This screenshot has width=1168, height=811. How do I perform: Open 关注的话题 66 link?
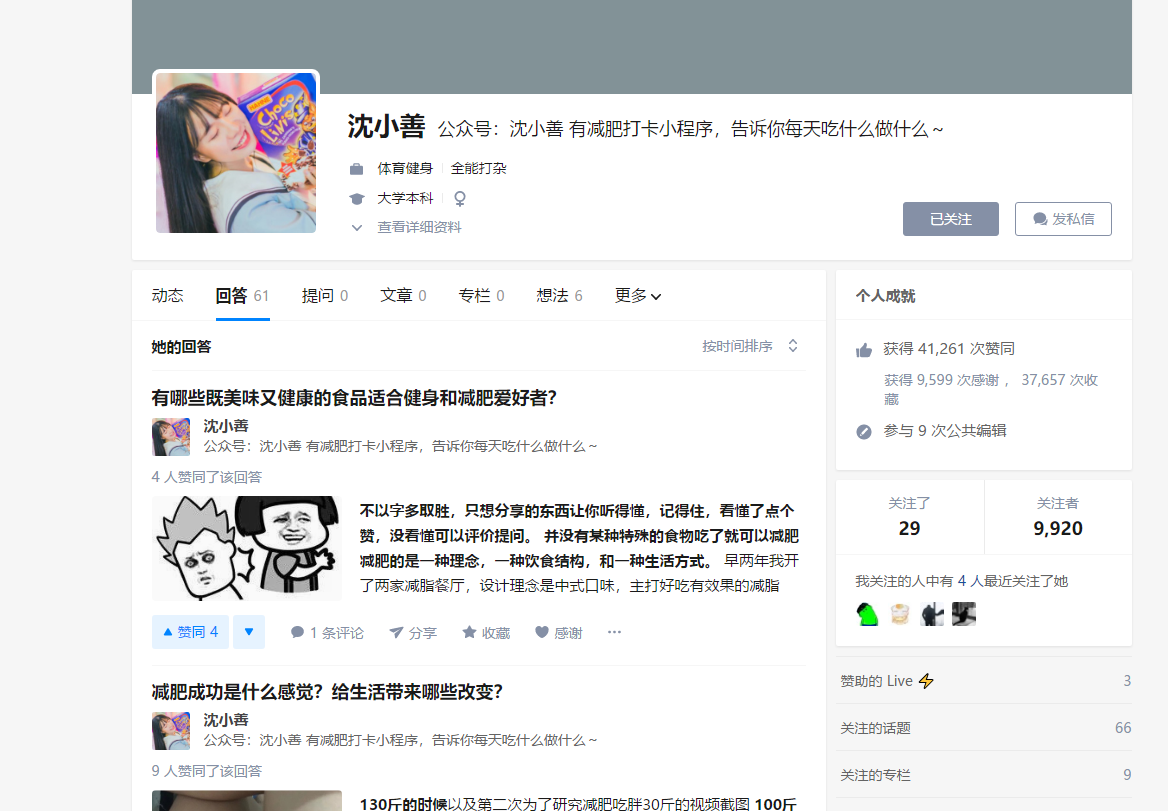[x=984, y=728]
